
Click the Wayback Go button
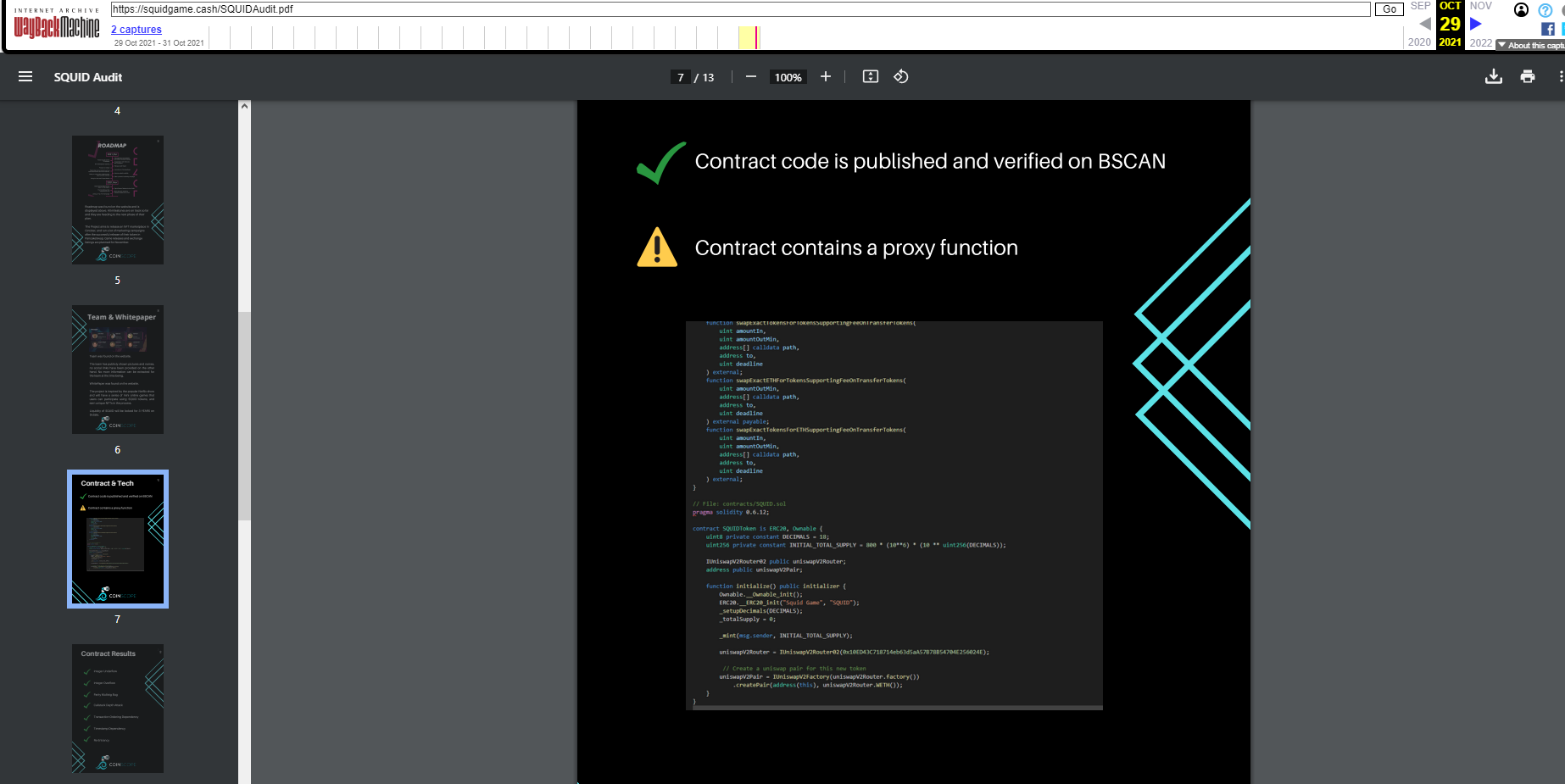tap(1390, 9)
